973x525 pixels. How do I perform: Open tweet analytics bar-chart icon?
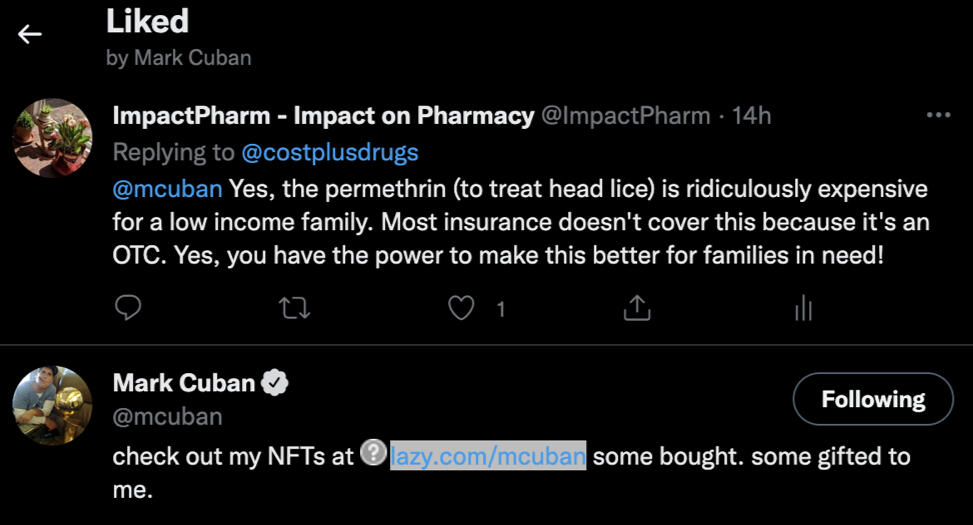802,309
